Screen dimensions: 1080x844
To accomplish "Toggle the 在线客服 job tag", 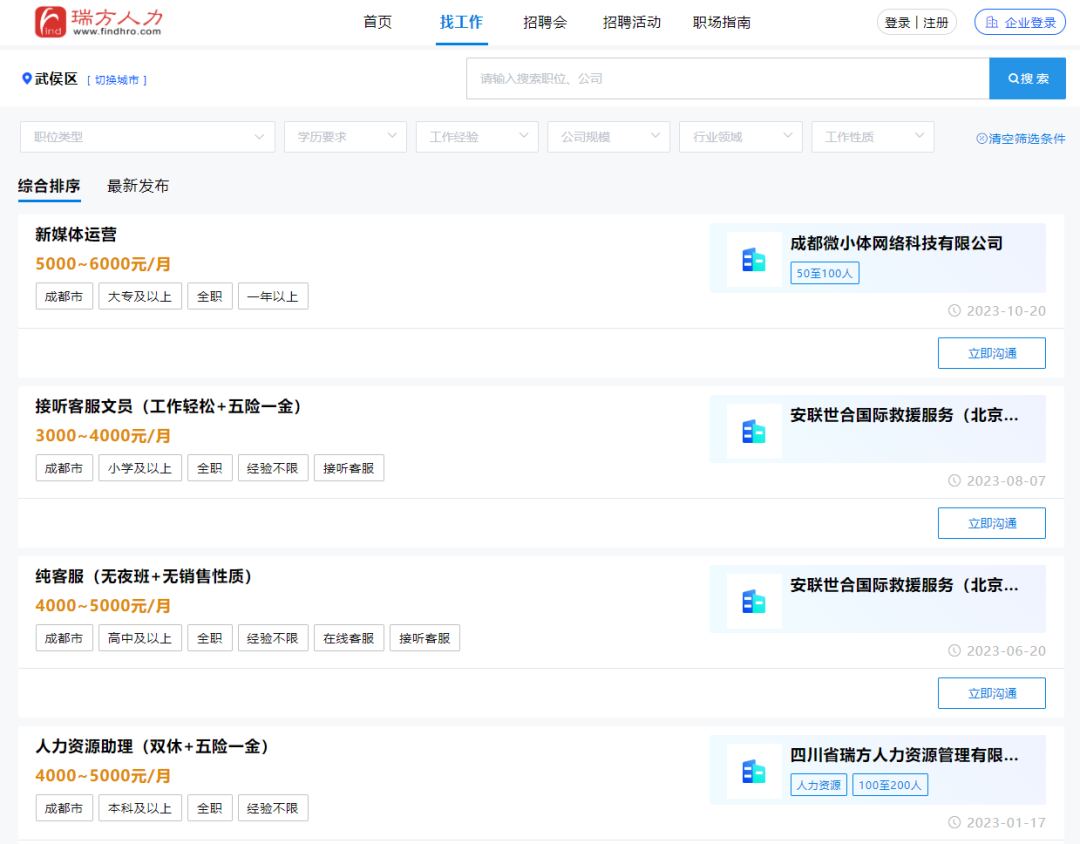I will 348,637.
